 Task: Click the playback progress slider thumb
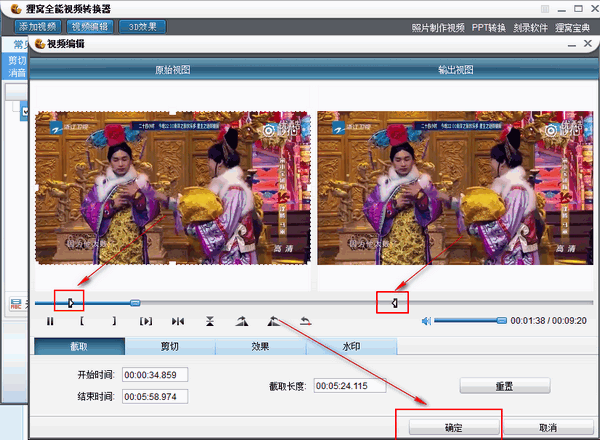(135, 303)
